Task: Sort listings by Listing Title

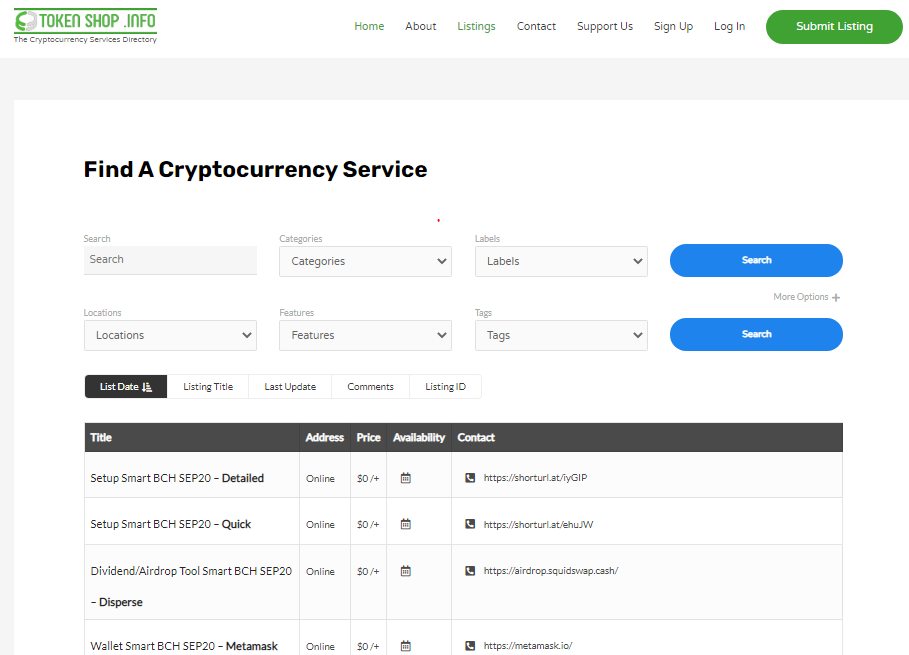Action: point(208,387)
